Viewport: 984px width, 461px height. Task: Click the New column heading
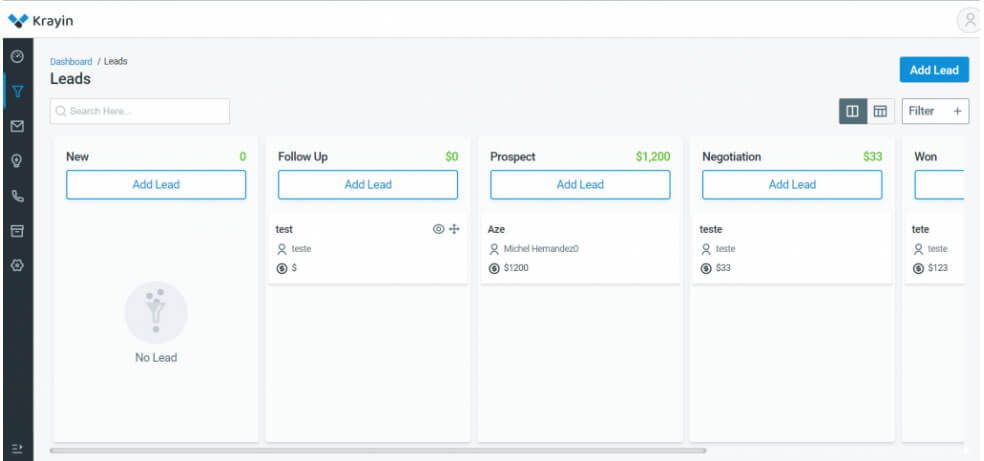(x=77, y=157)
